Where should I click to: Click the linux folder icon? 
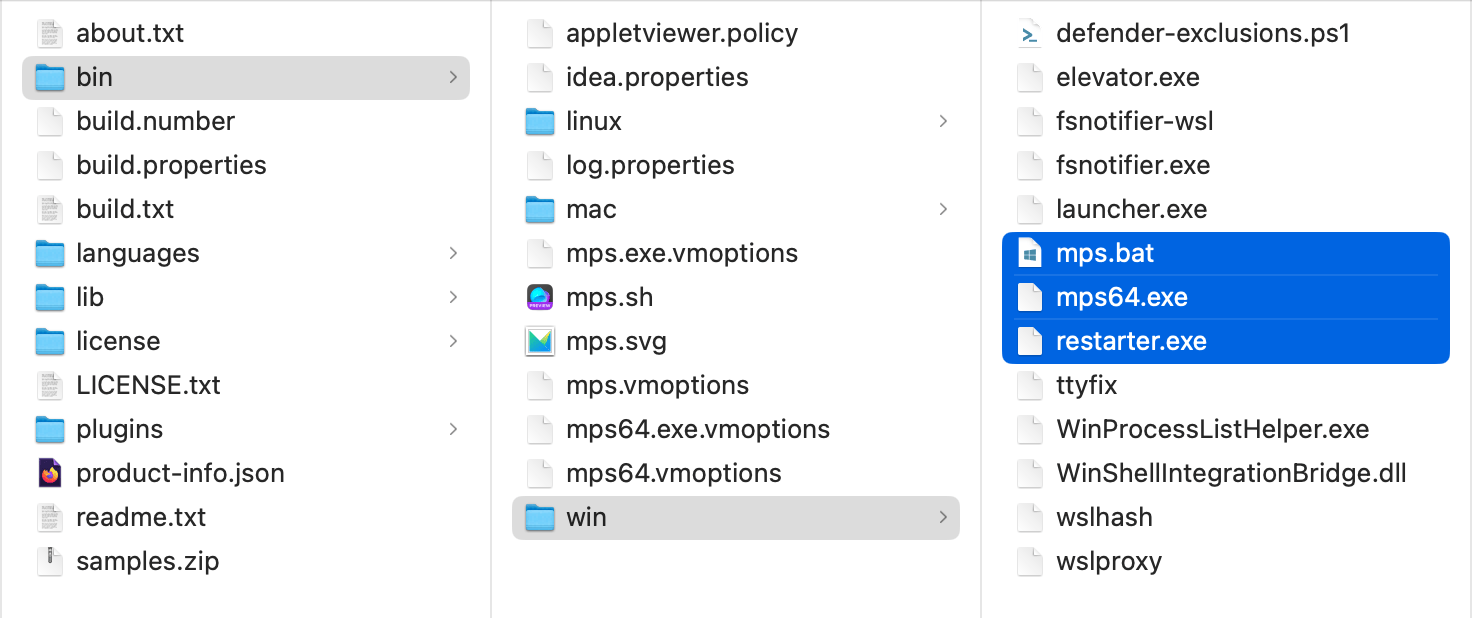(x=540, y=121)
